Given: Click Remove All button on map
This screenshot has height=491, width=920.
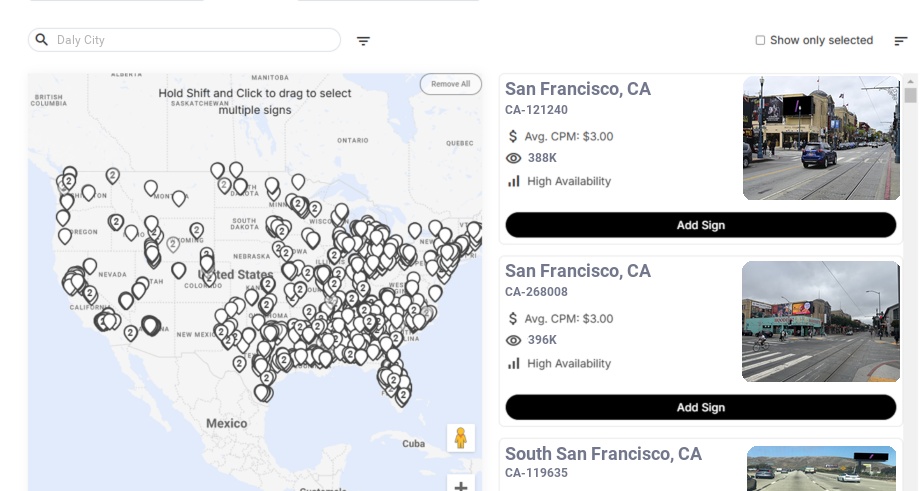Looking at the screenshot, I should [x=450, y=84].
